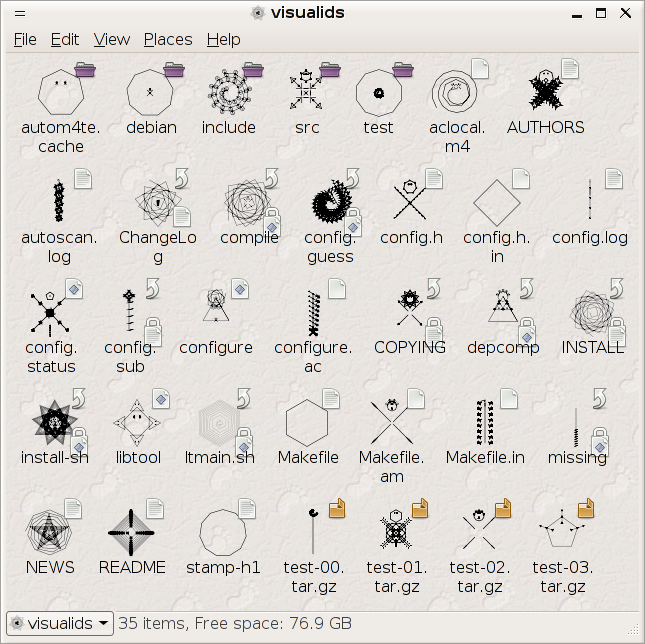
Task: Minimize the visualids window
Action: point(577,14)
